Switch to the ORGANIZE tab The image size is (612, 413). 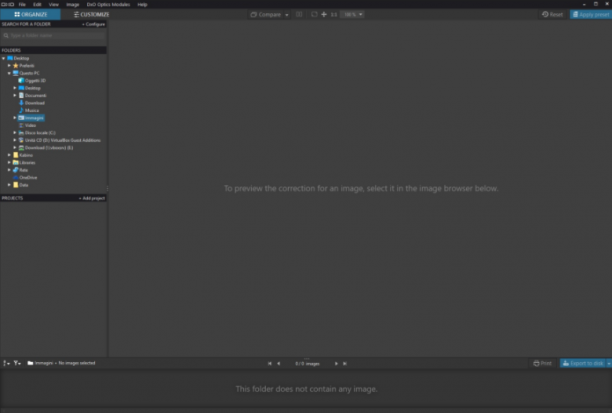tap(30, 14)
